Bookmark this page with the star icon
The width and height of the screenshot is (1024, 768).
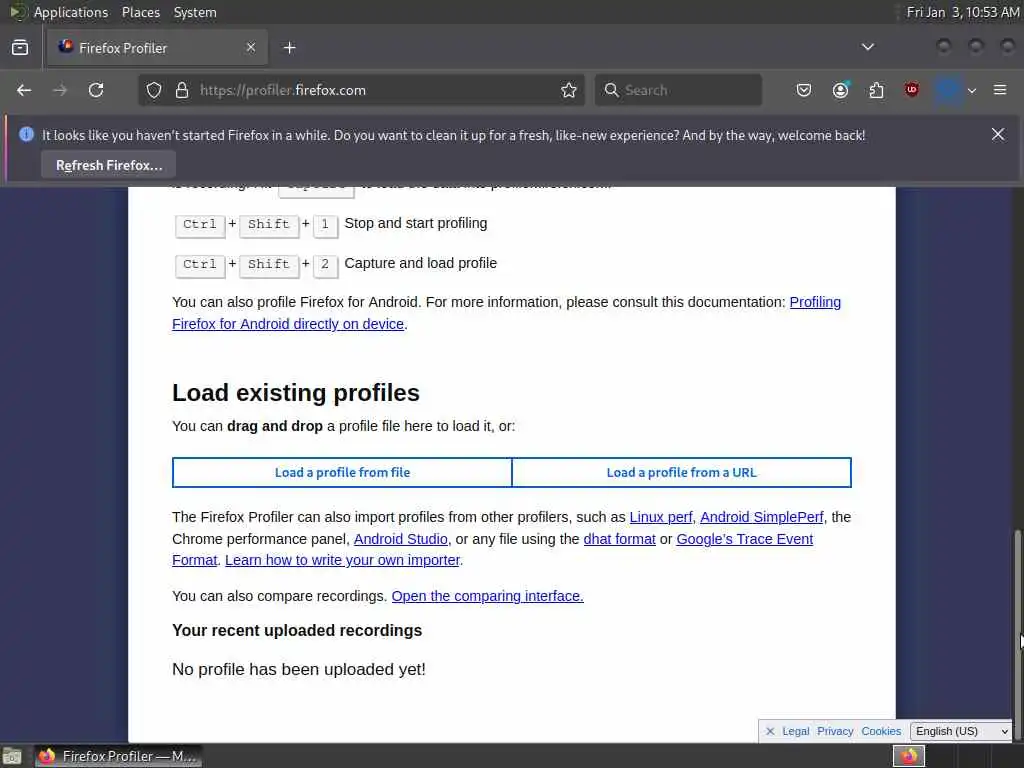(x=569, y=90)
